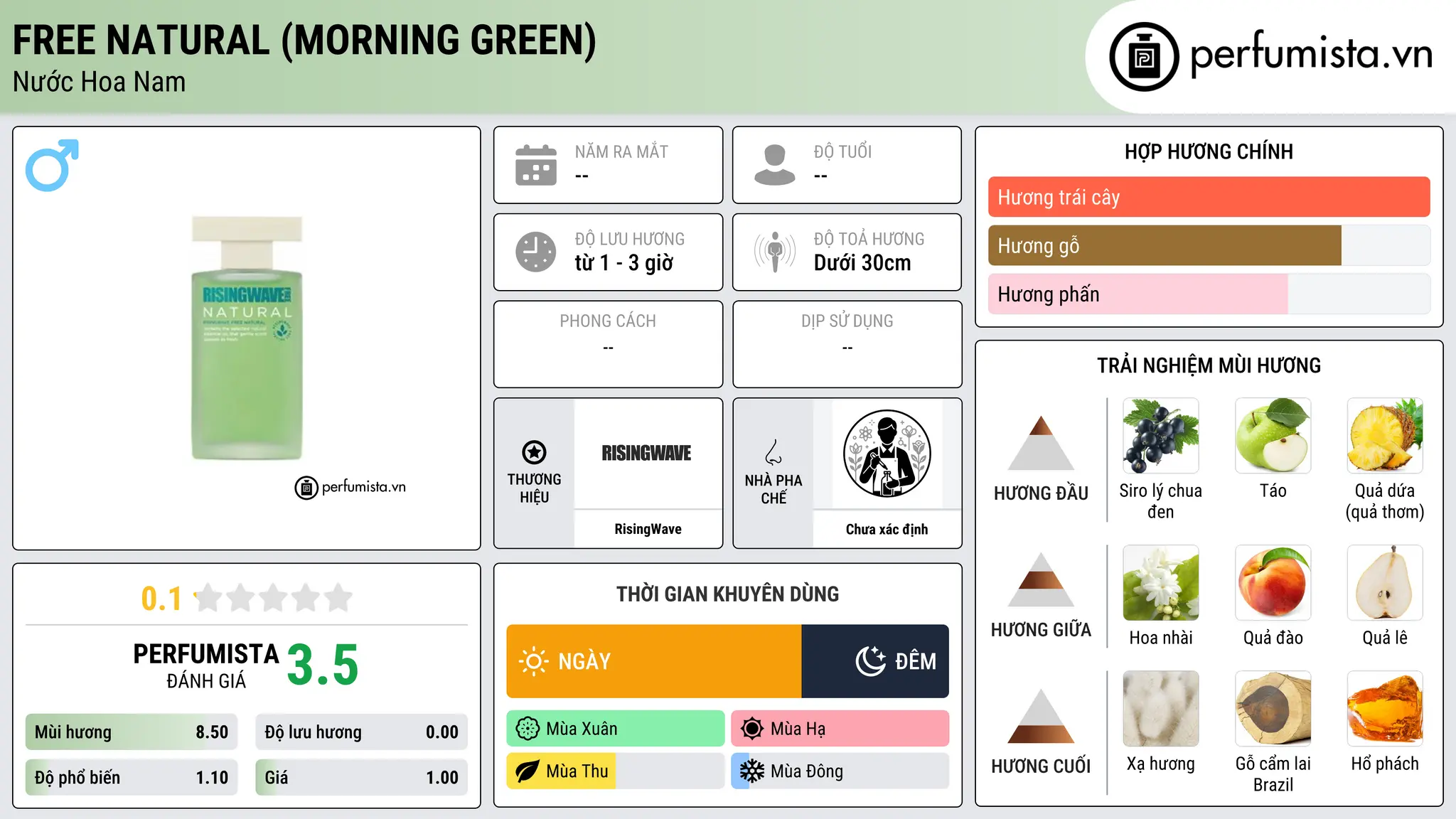Screen dimensions: 1456x819
Task: Click the nose icon for perfumer
Action: click(x=773, y=452)
